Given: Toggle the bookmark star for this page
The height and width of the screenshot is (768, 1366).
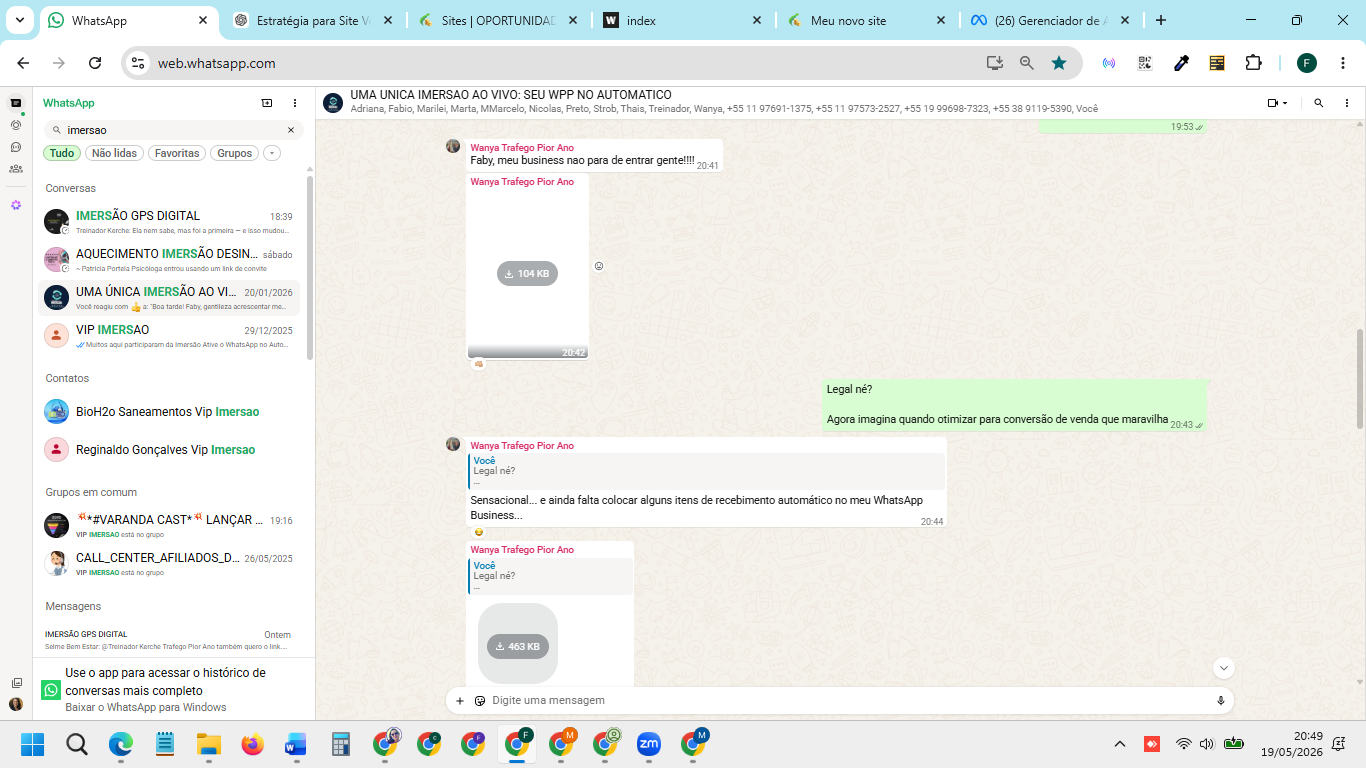Looking at the screenshot, I should click(1059, 63).
